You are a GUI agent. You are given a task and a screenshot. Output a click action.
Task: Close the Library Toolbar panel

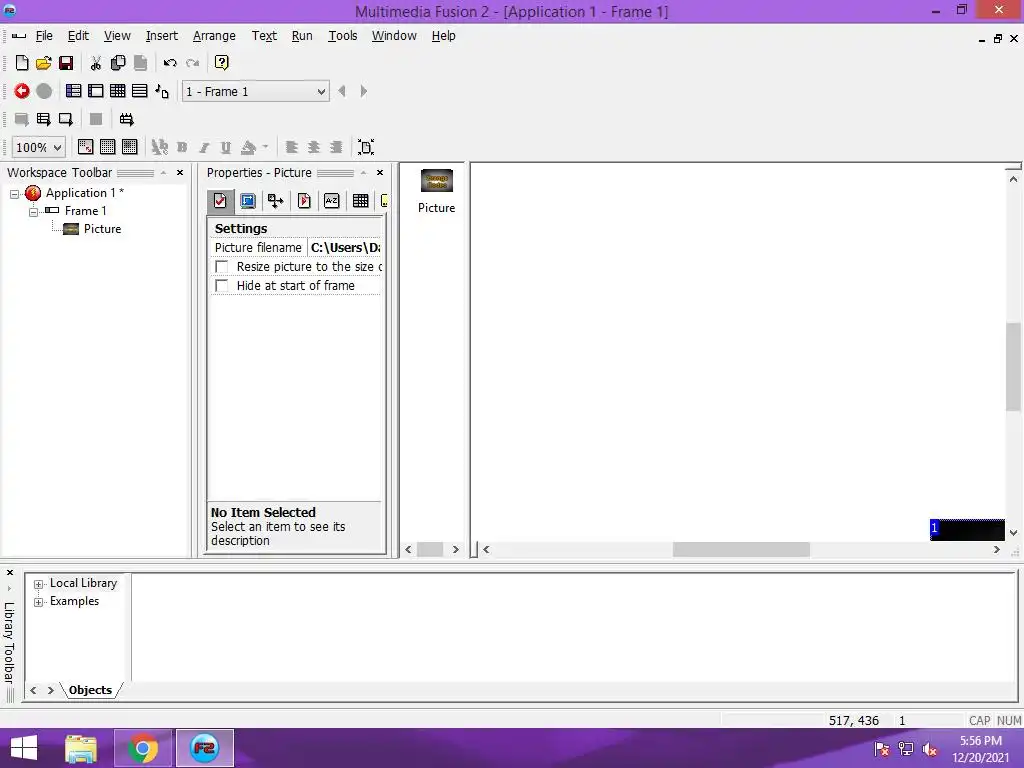click(x=10, y=573)
